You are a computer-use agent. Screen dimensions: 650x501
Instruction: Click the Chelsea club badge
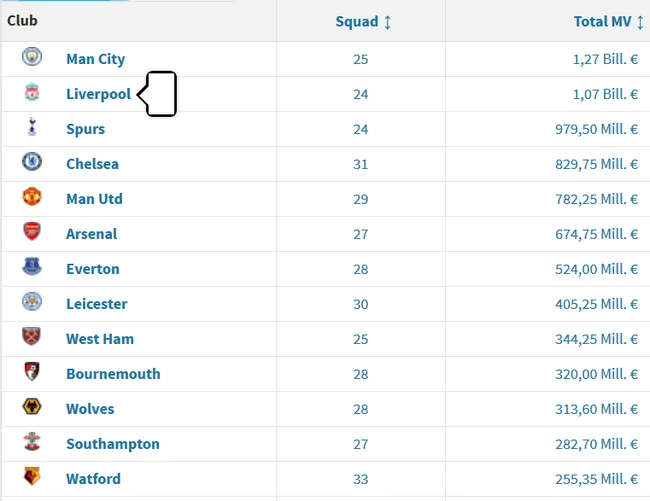(x=32, y=162)
